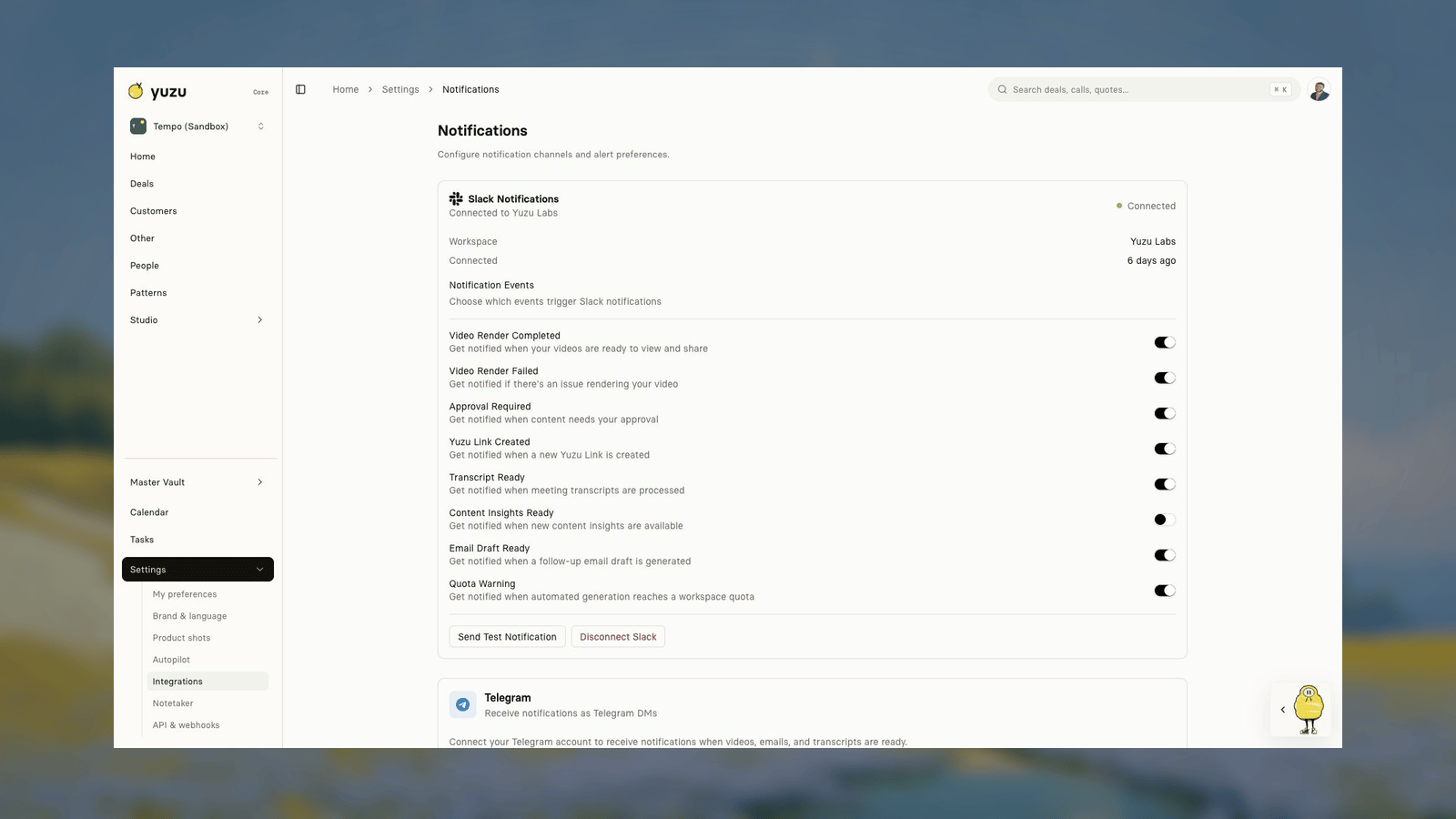The image size is (1456, 819).
Task: Expand the Master Vault chevron
Action: point(260,482)
